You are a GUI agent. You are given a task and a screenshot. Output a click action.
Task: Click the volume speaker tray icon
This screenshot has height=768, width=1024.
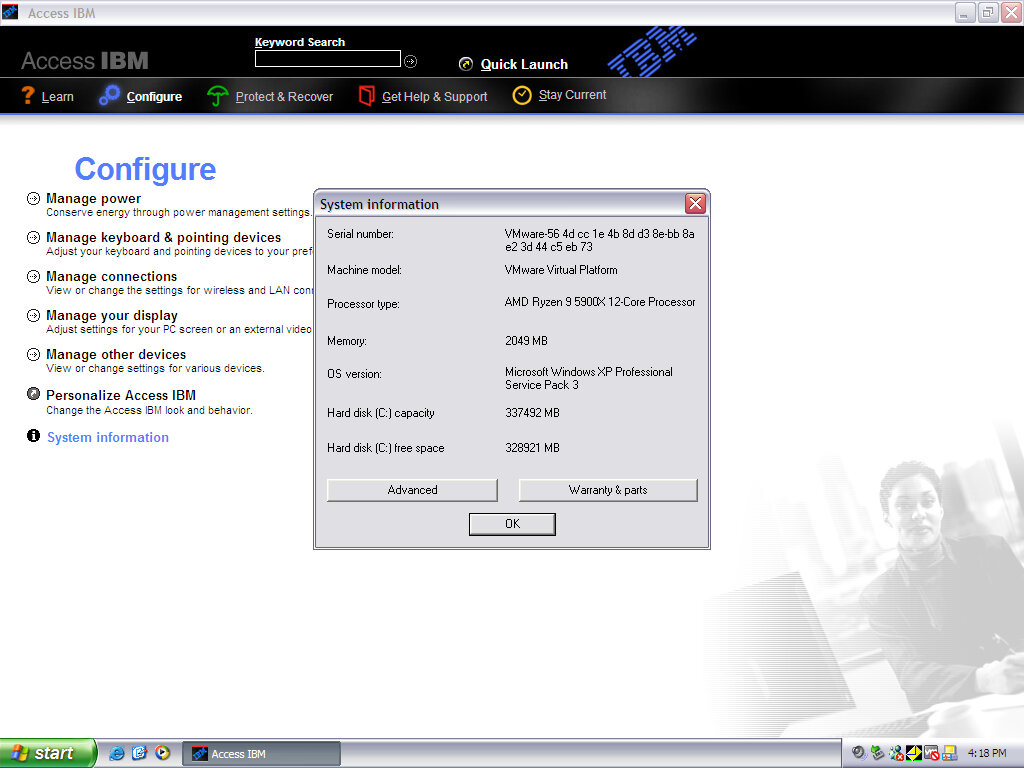point(859,753)
